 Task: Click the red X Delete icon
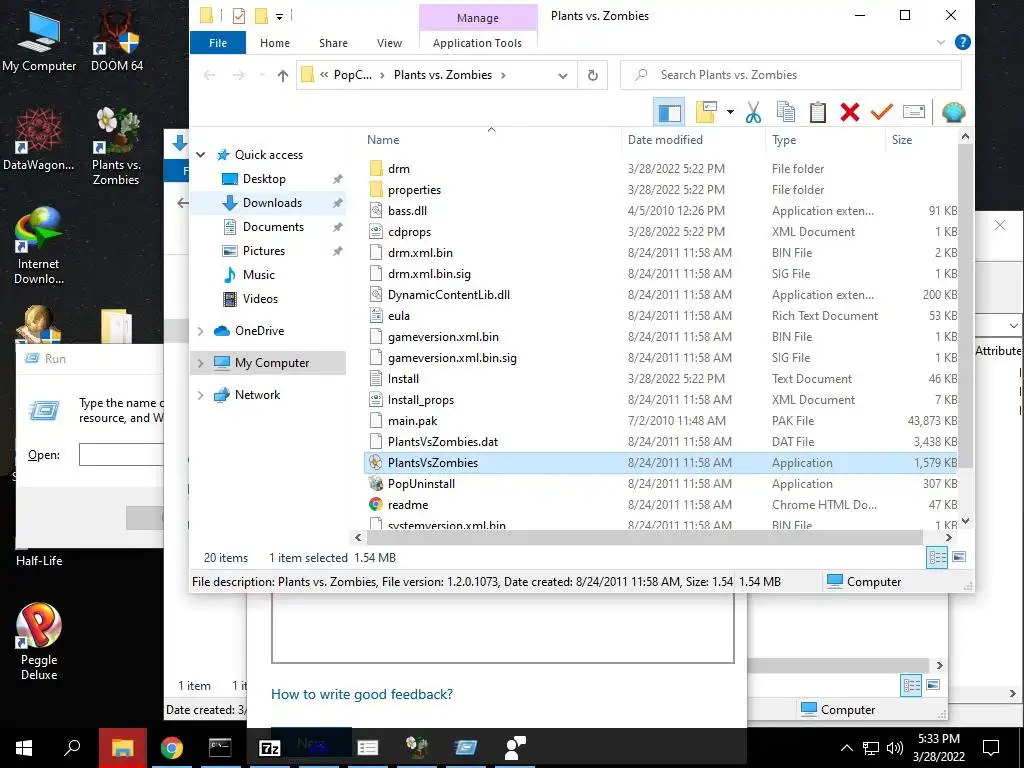point(850,112)
